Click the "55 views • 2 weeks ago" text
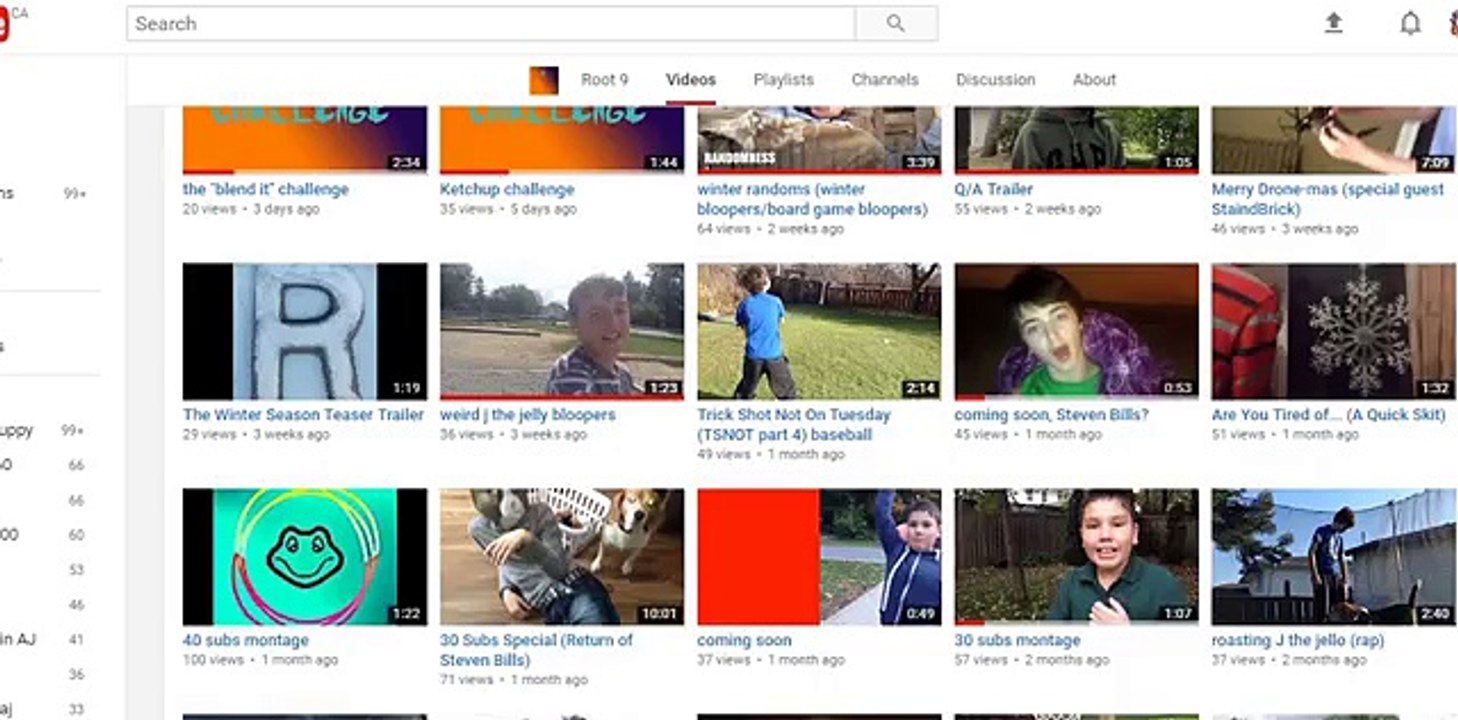Screen dimensions: 1458x720 (x=1028, y=209)
